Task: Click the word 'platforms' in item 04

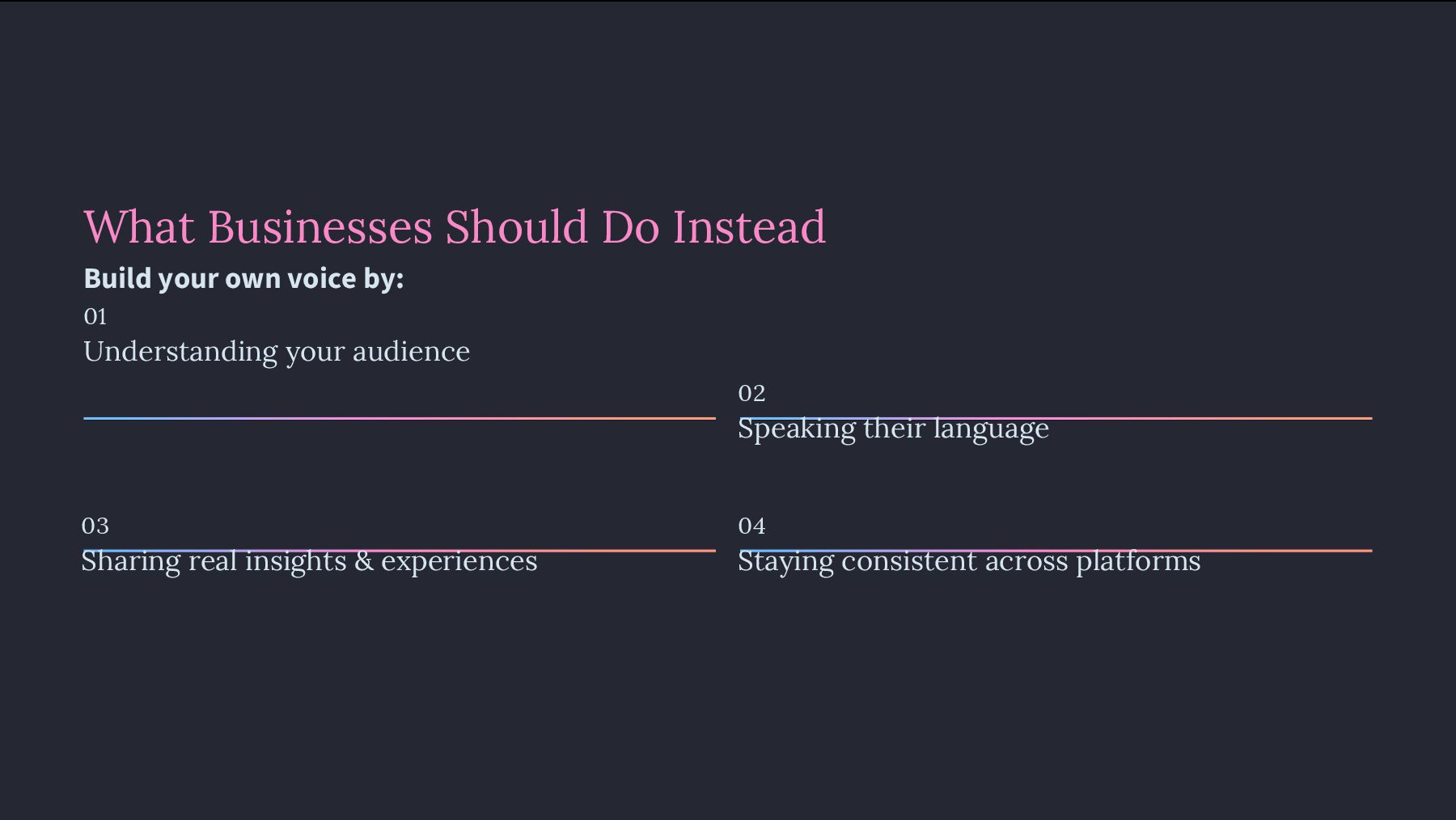Action: click(1138, 562)
